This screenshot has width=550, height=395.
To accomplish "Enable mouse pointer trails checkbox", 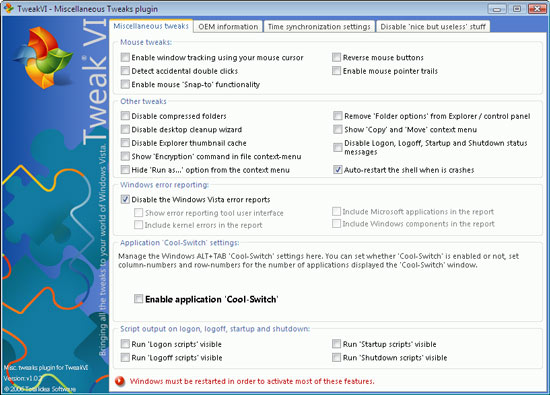I will click(x=336, y=71).
